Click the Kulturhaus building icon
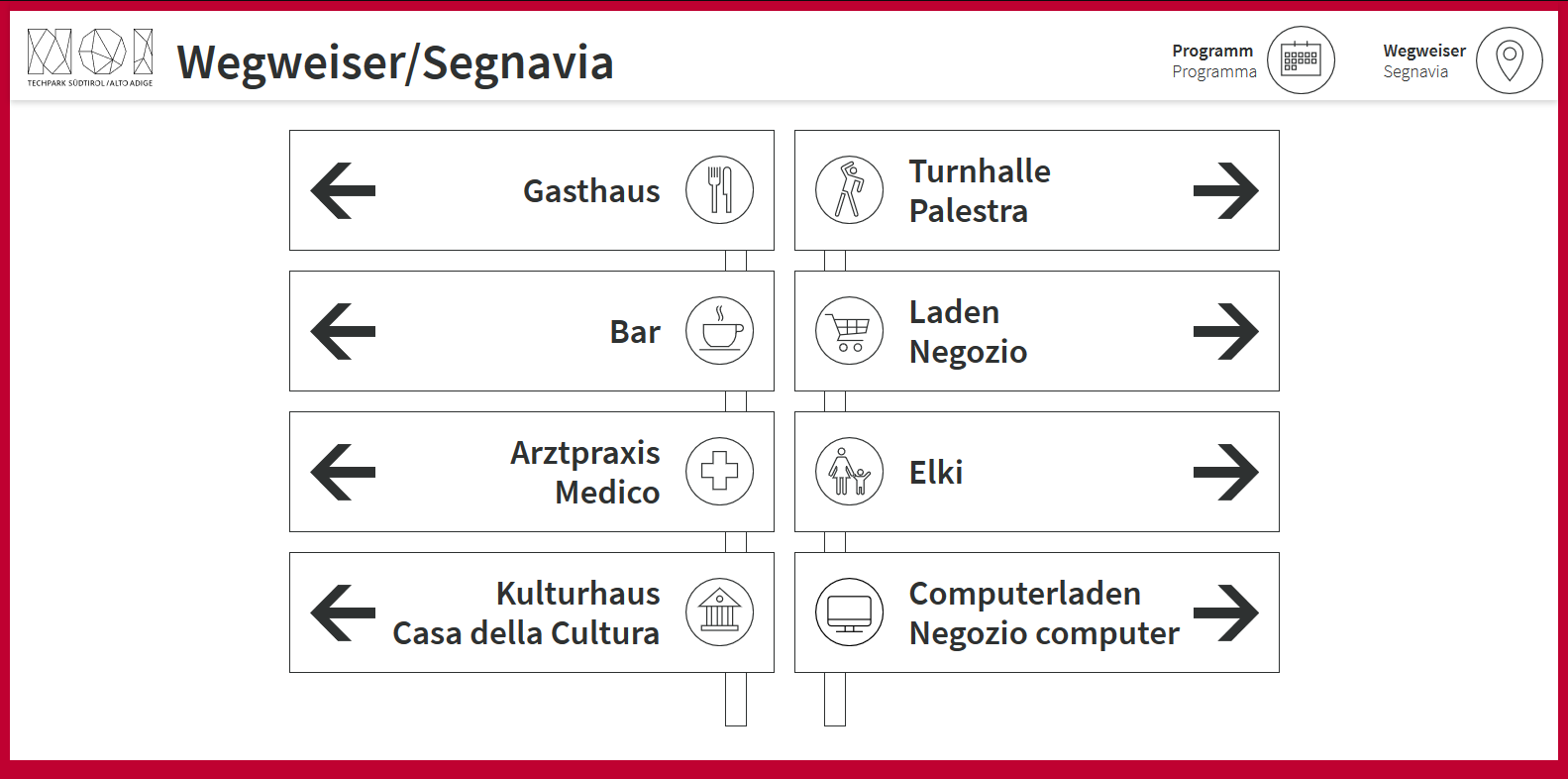Screen dimensions: 1568x779 click(719, 612)
